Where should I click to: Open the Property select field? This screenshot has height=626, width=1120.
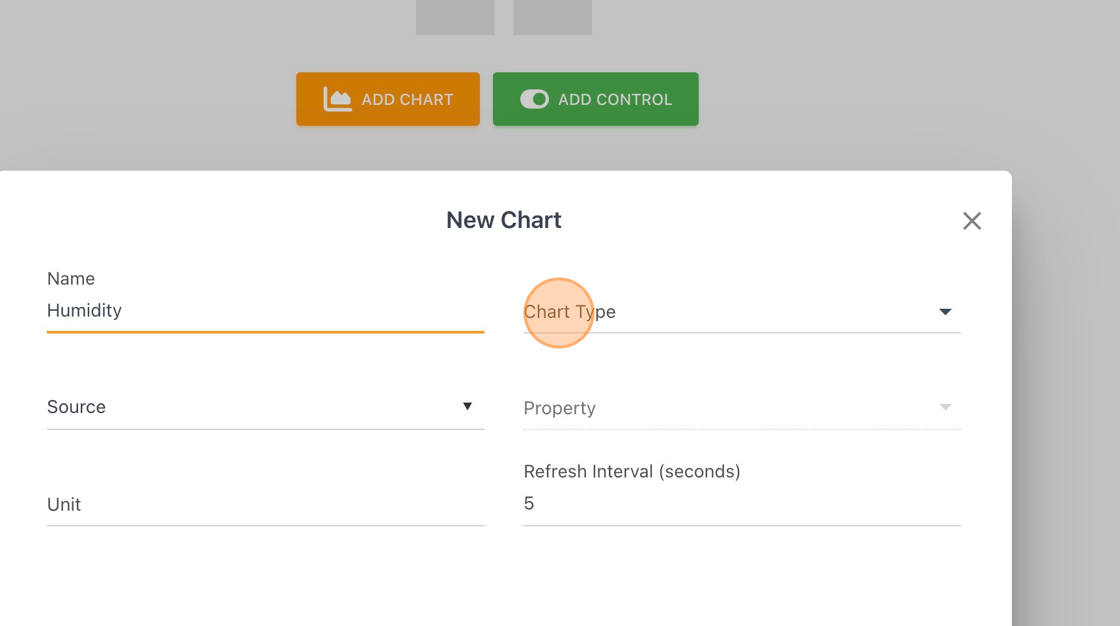click(x=741, y=408)
